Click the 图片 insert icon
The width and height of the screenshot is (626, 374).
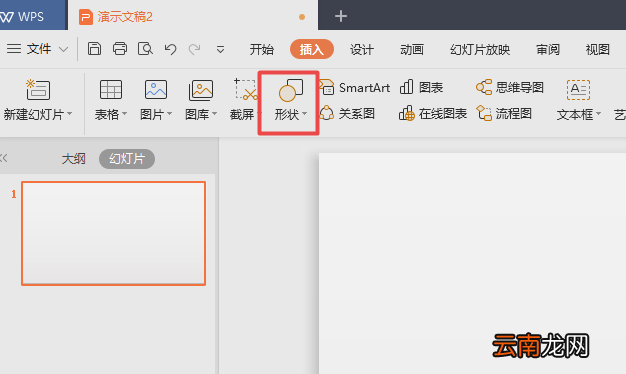[156, 89]
